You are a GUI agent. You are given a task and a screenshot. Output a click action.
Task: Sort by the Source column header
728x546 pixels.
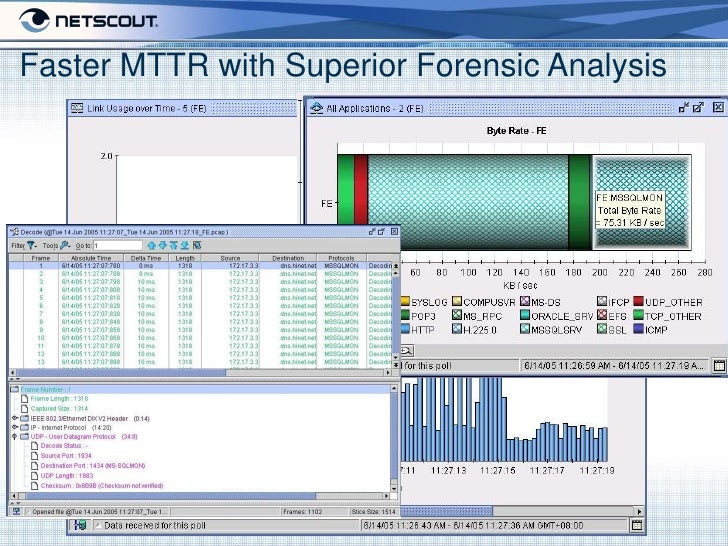[x=230, y=258]
